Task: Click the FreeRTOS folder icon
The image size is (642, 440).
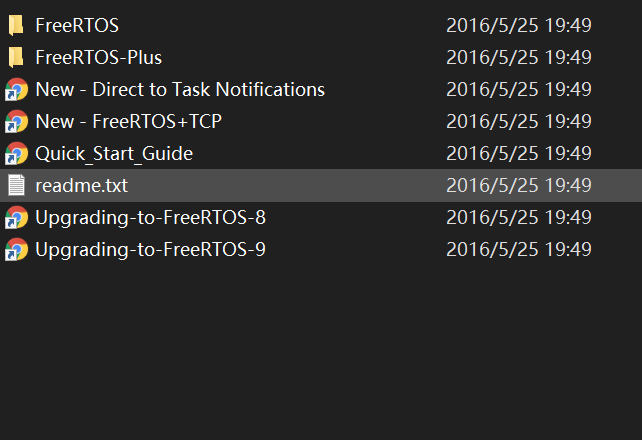Action: (16, 25)
